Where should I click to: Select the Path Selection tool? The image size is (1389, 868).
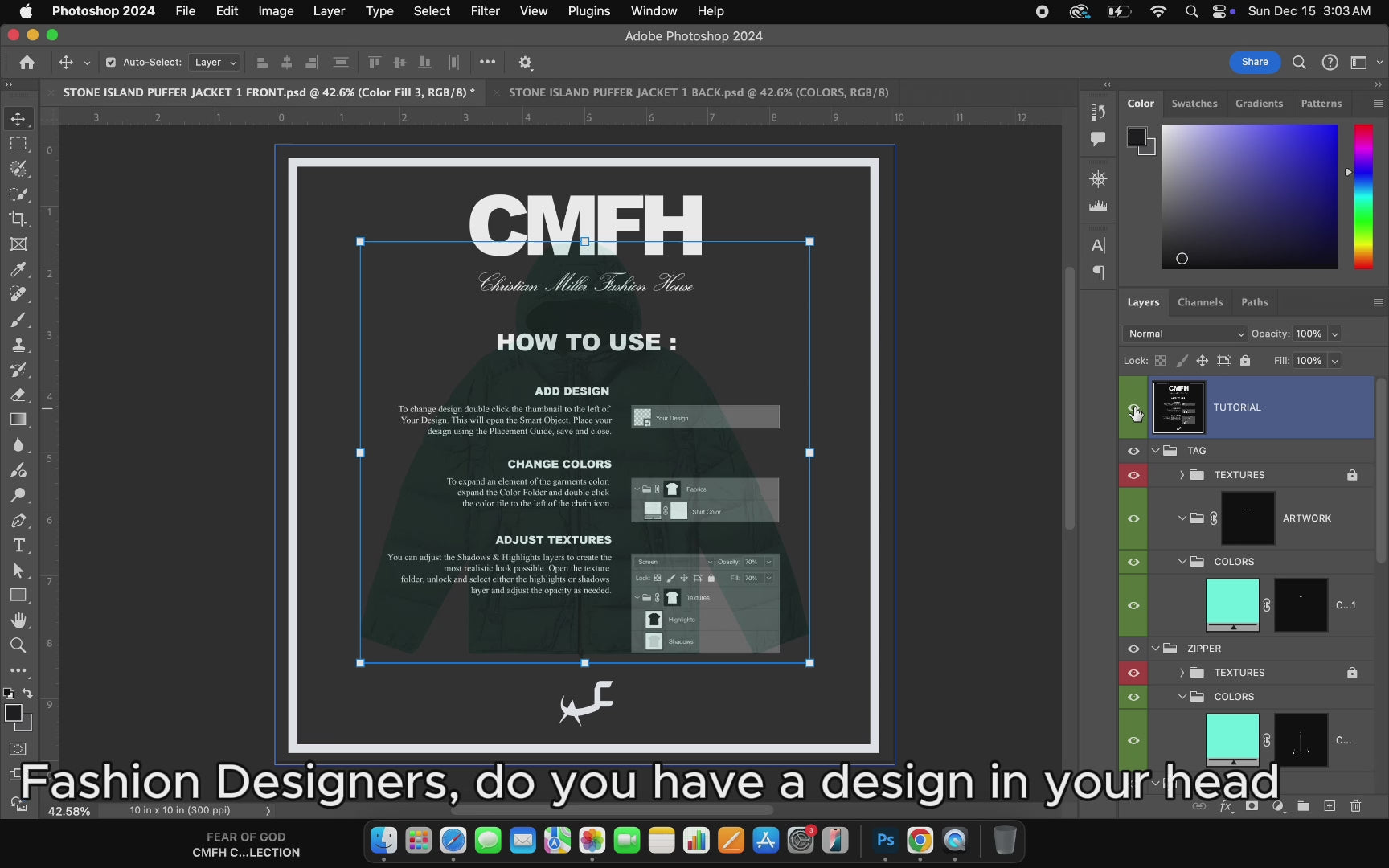[18, 571]
